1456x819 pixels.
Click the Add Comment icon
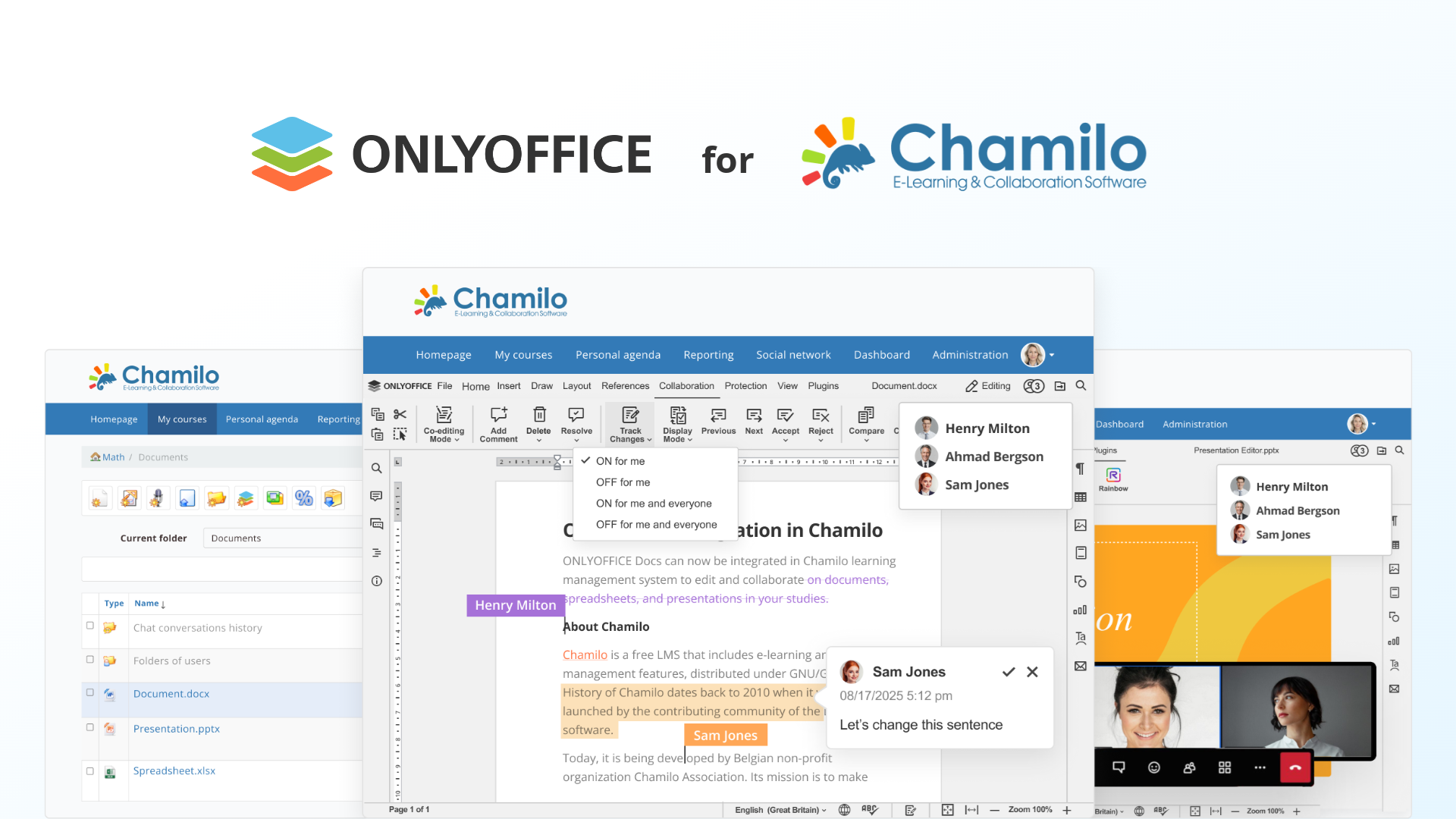(x=498, y=416)
